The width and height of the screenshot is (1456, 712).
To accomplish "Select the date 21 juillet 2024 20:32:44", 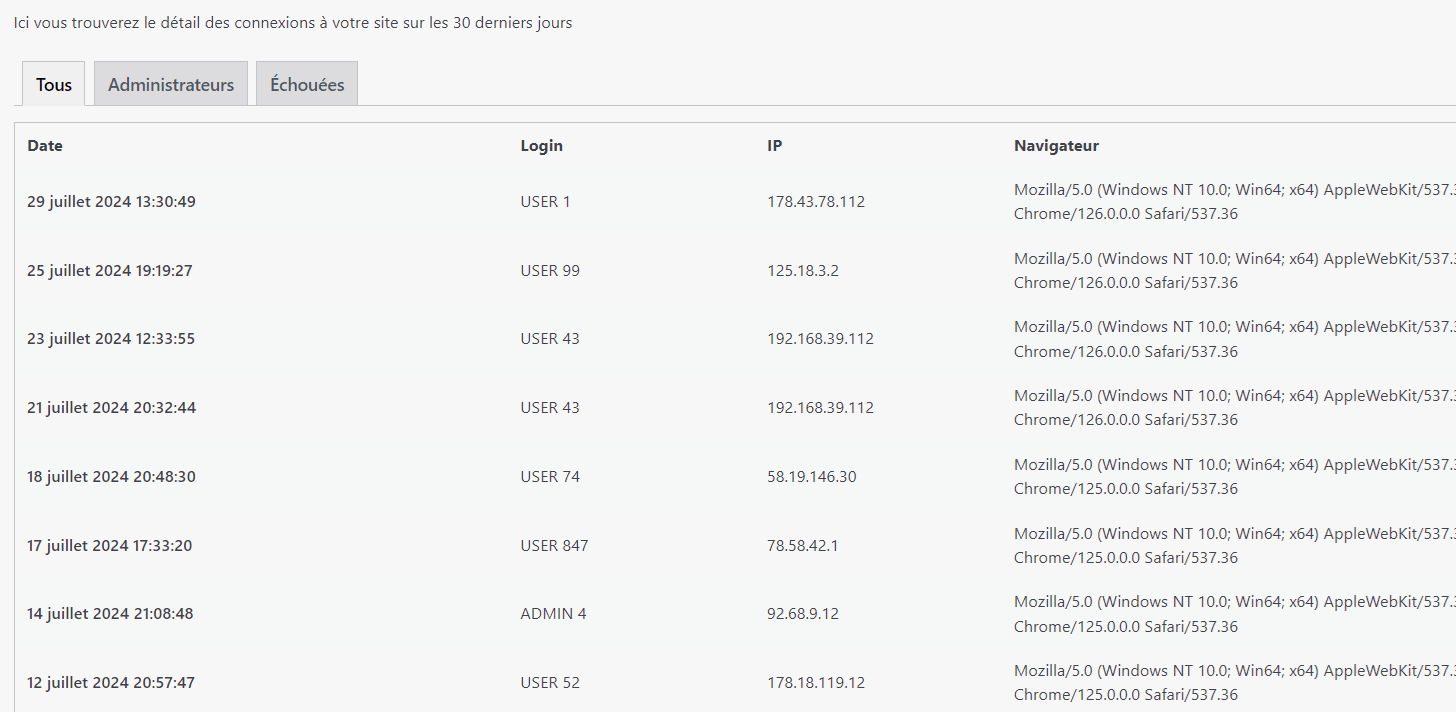I will [111, 408].
